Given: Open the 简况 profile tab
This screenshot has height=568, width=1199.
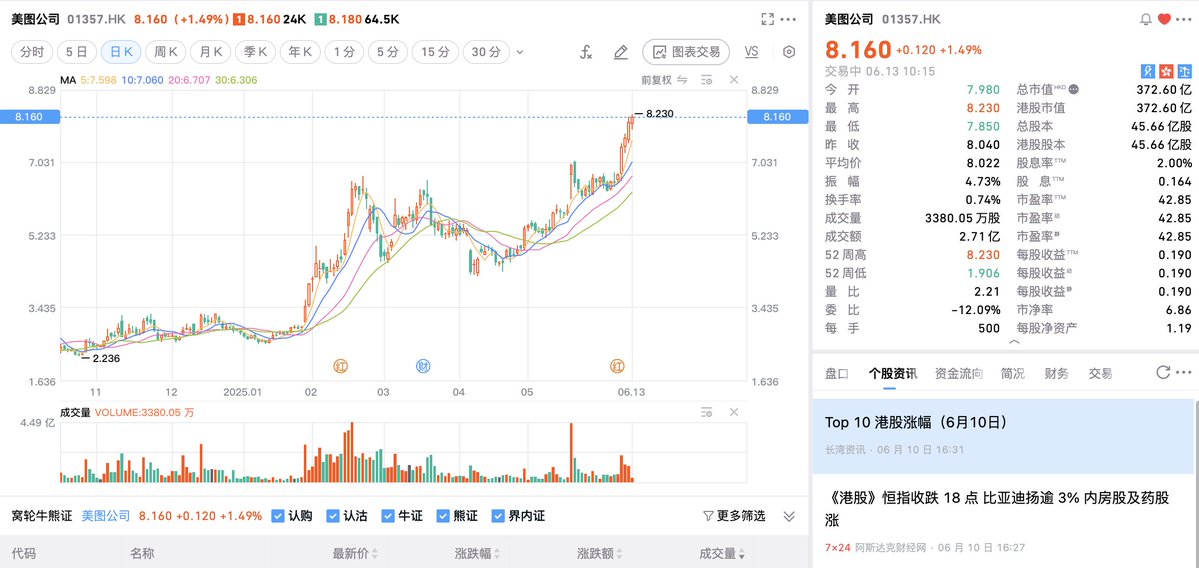Looking at the screenshot, I should click(1012, 373).
